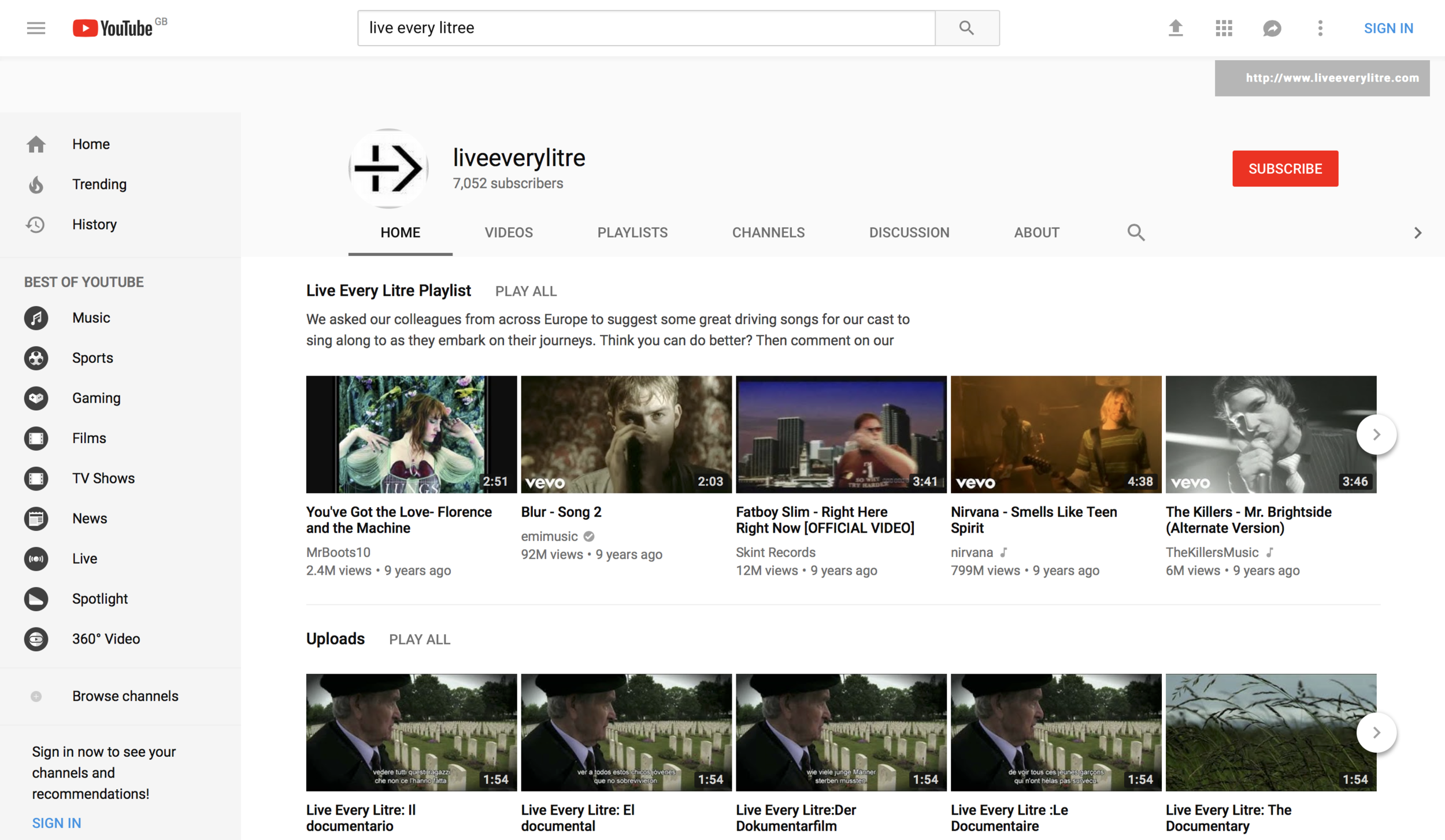Click the Gaming category icon
Image resolution: width=1445 pixels, height=840 pixels.
[x=36, y=398]
